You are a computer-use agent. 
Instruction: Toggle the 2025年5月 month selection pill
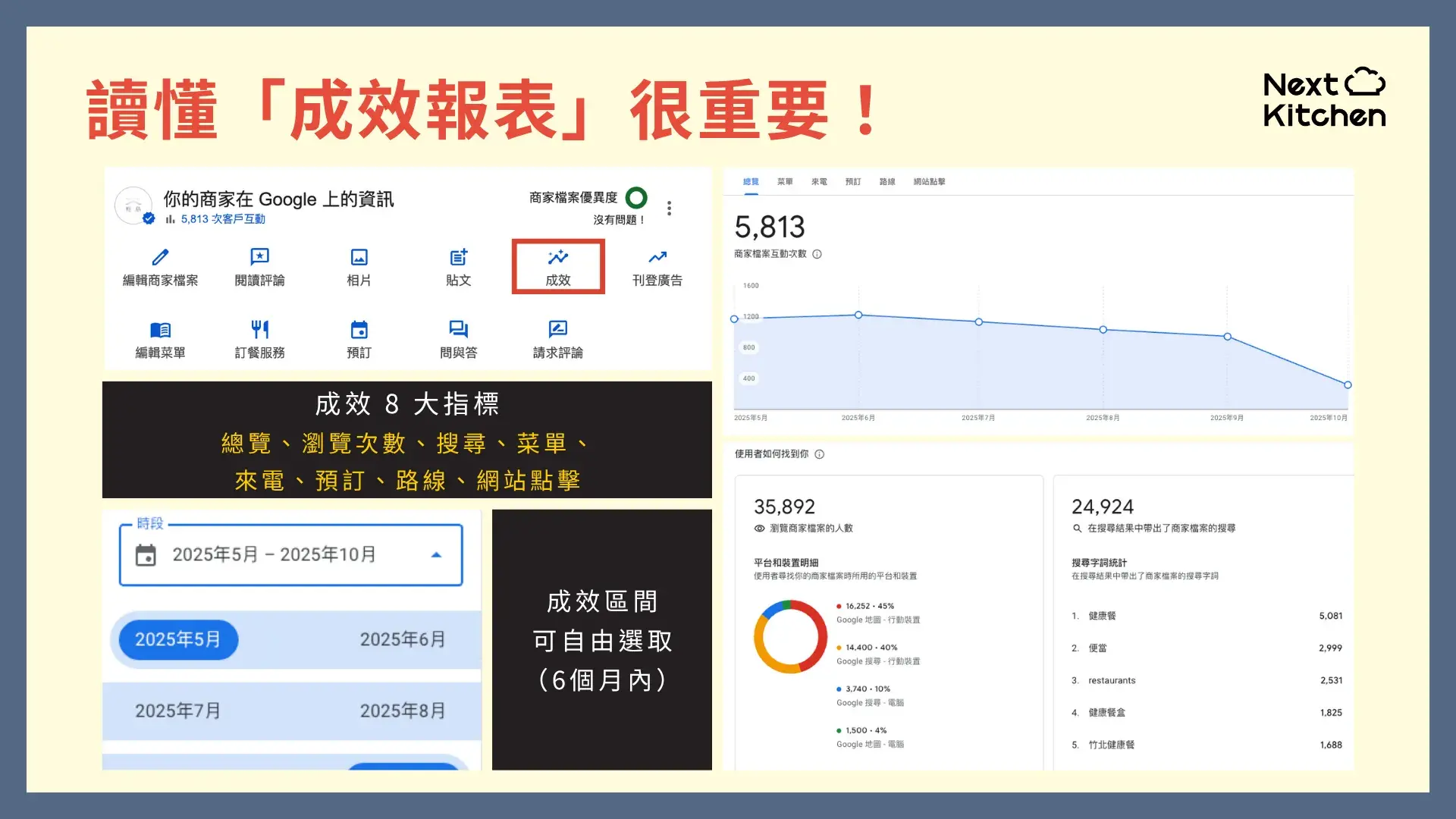177,639
